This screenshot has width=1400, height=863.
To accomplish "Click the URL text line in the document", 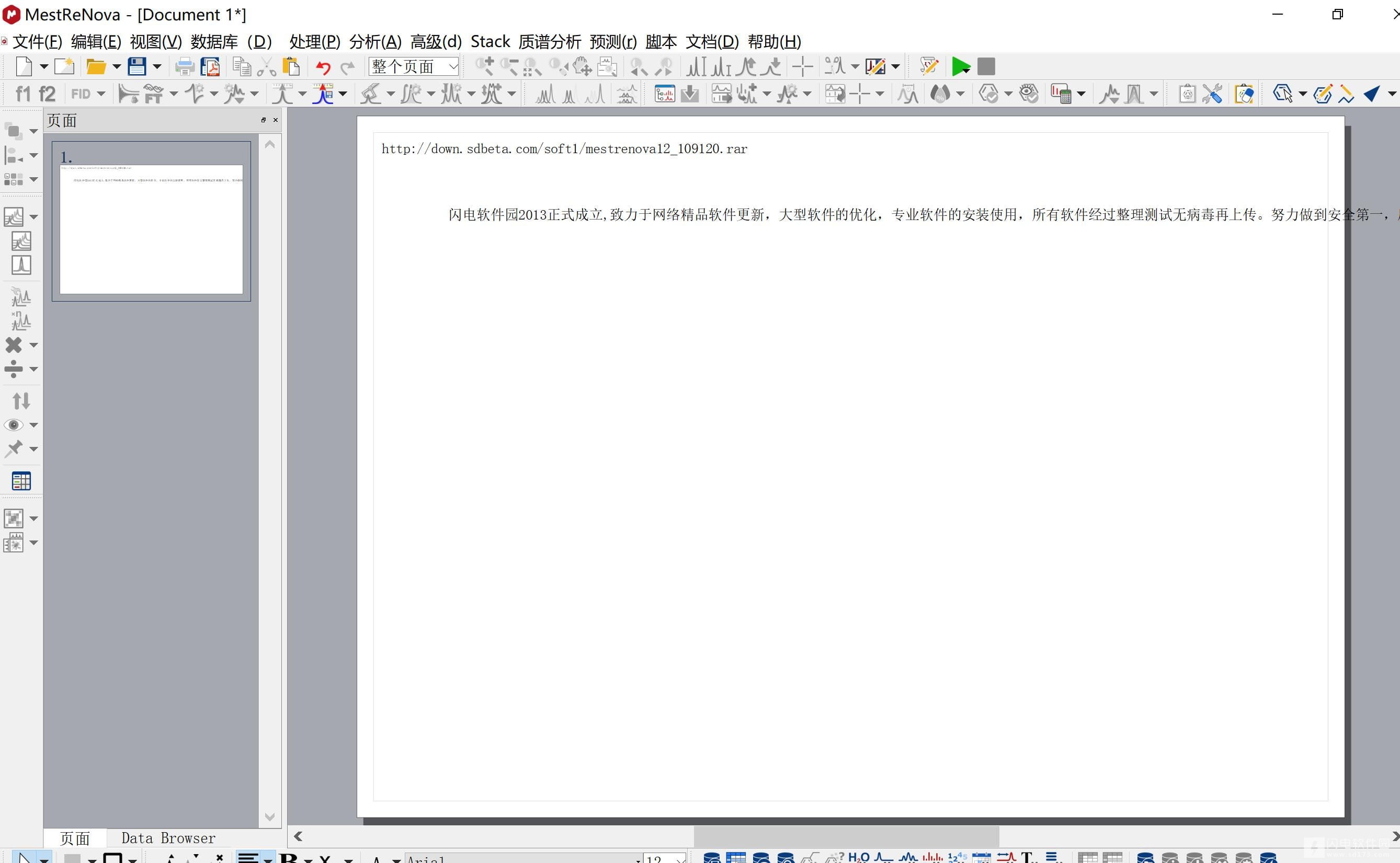I will tap(564, 149).
